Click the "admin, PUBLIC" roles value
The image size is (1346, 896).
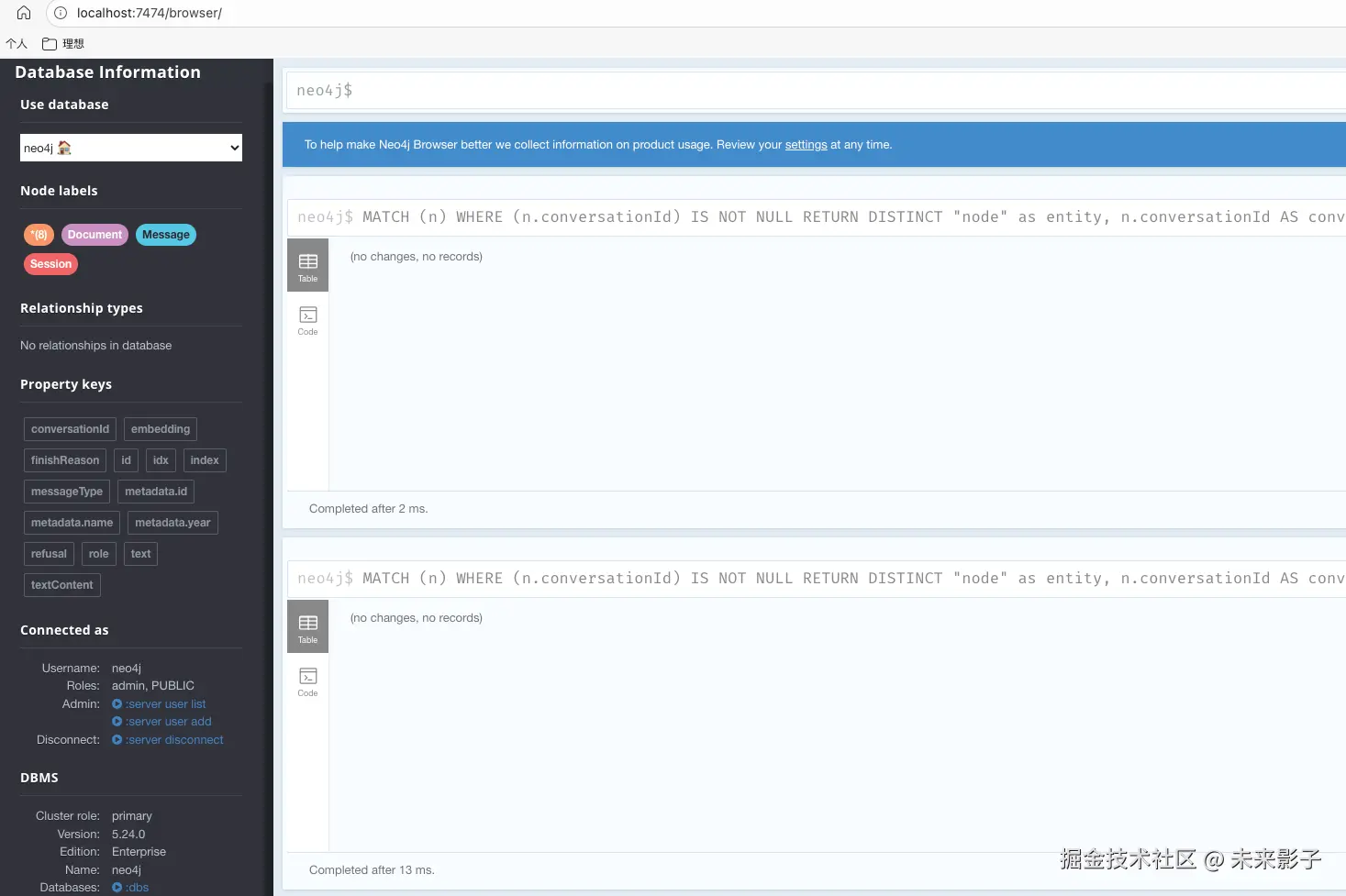tap(153, 686)
